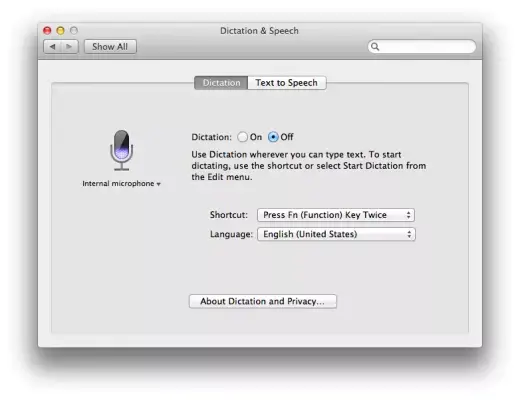Turn Dictation On
Viewport: 520px width, 400px height.
pyautogui.click(x=242, y=137)
